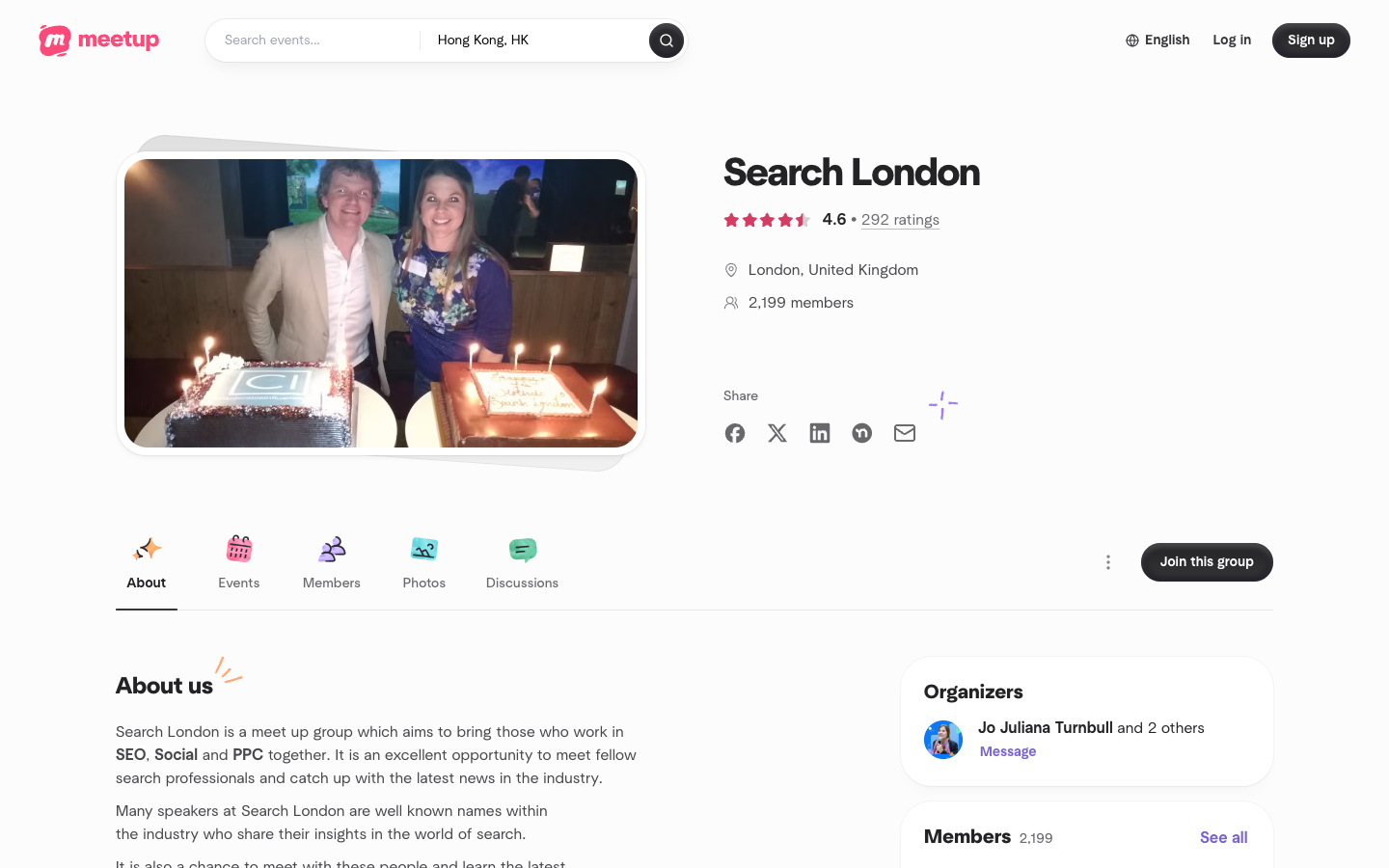Click the 2,199 members text
Screen dimensions: 1389x868
(802, 303)
